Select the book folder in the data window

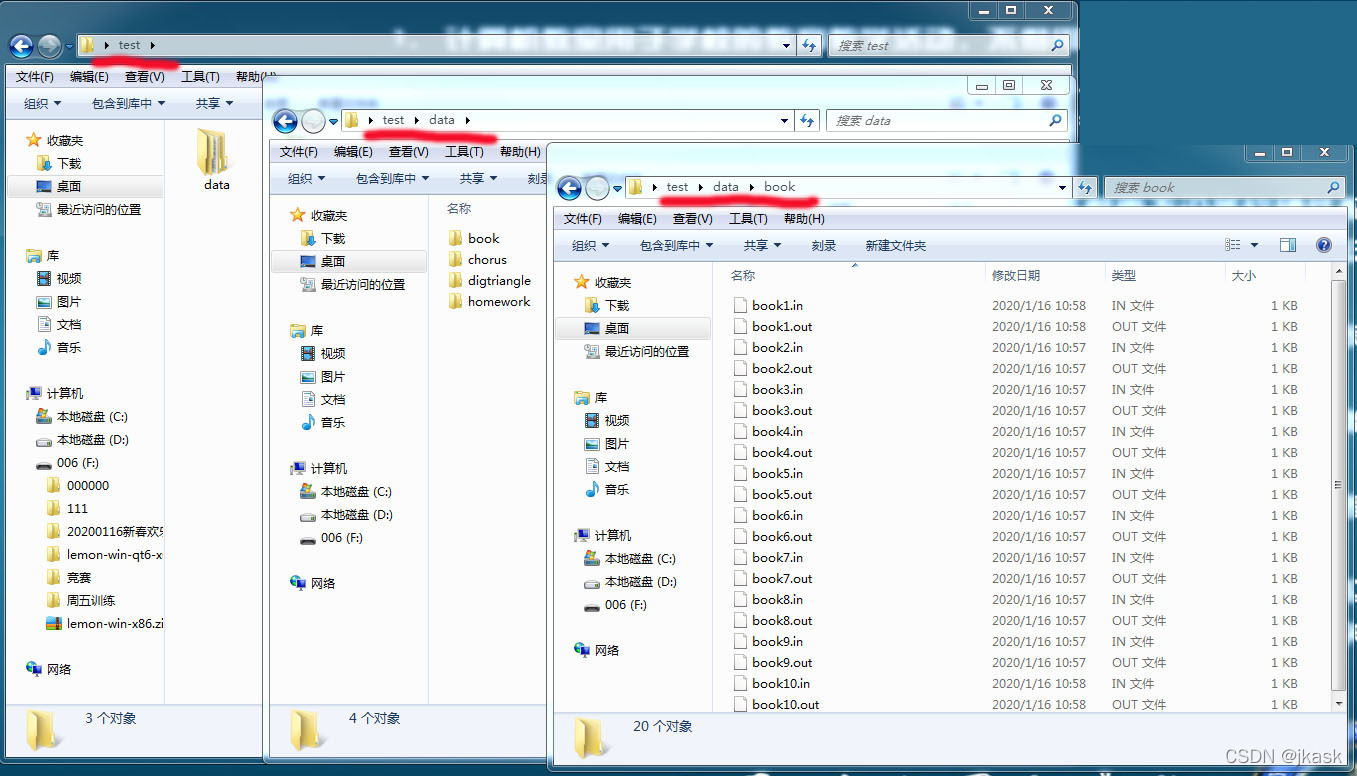click(474, 238)
